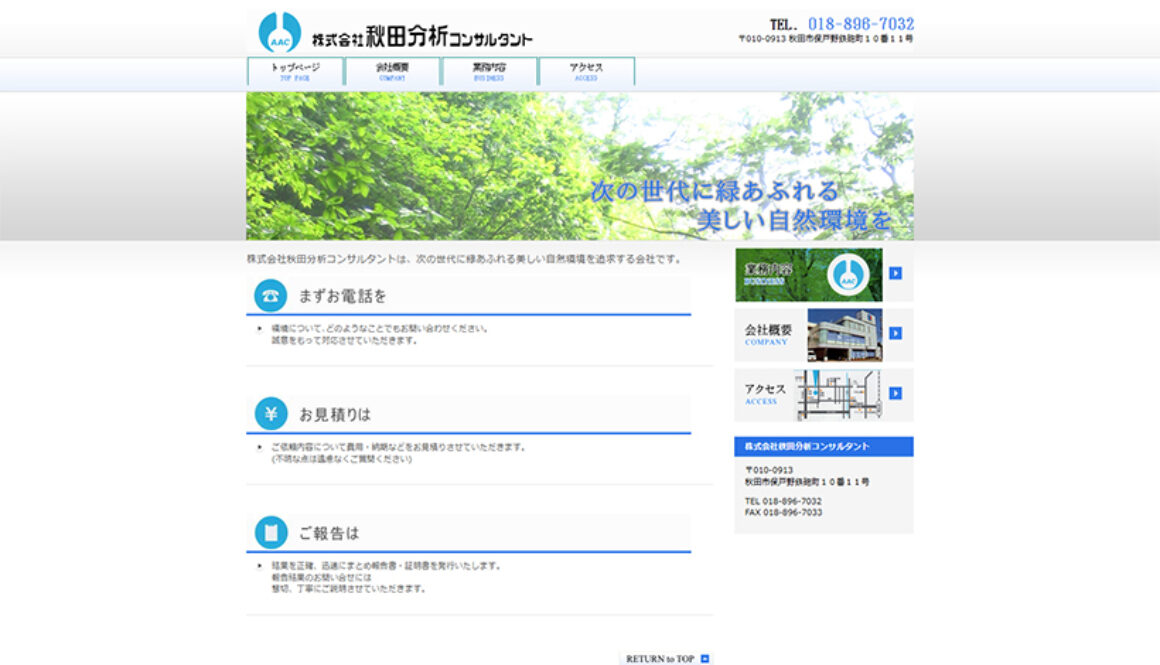Open the トップページ navigation tab
Screen dimensions: 1160x665
(295, 72)
